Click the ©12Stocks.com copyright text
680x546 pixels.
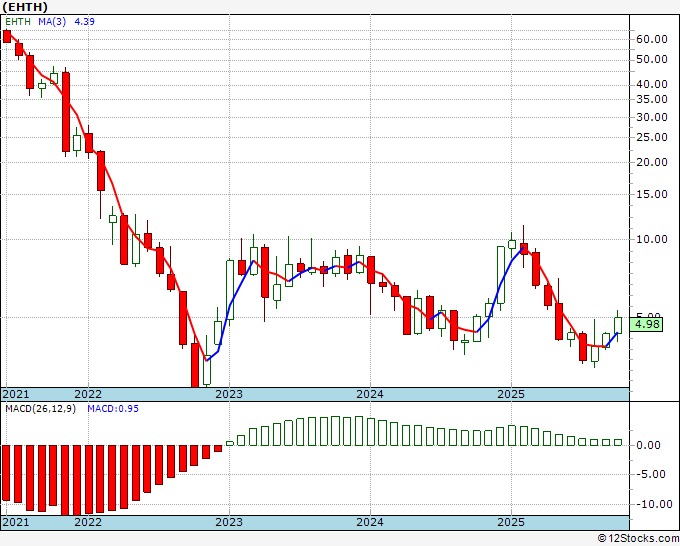point(638,539)
